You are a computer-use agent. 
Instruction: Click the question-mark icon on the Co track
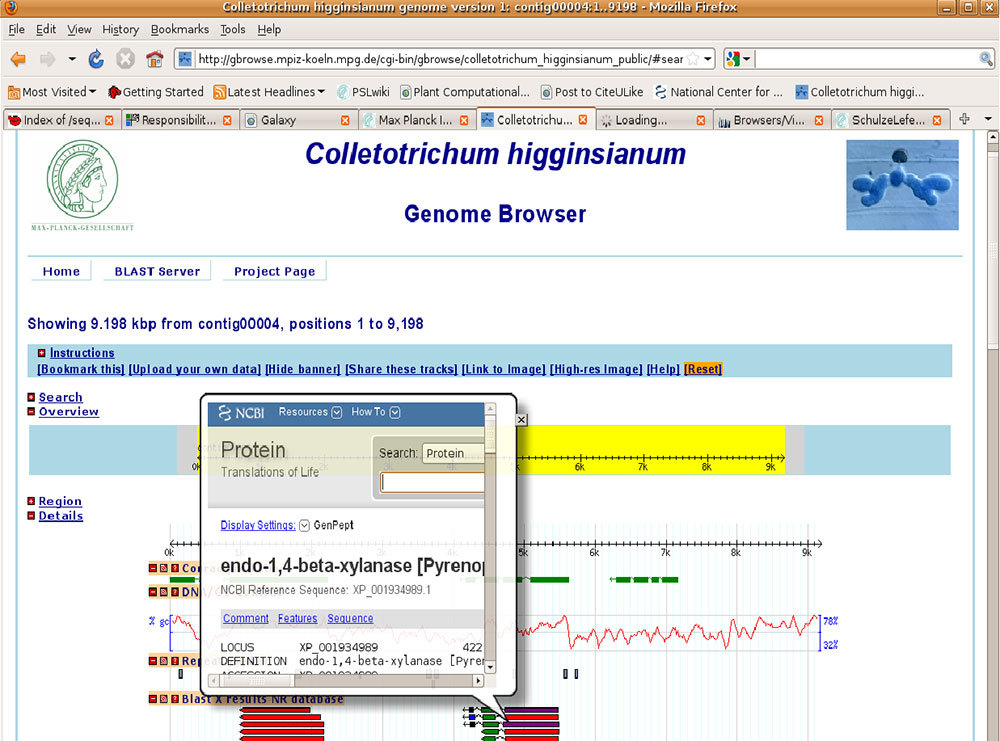[x=175, y=568]
